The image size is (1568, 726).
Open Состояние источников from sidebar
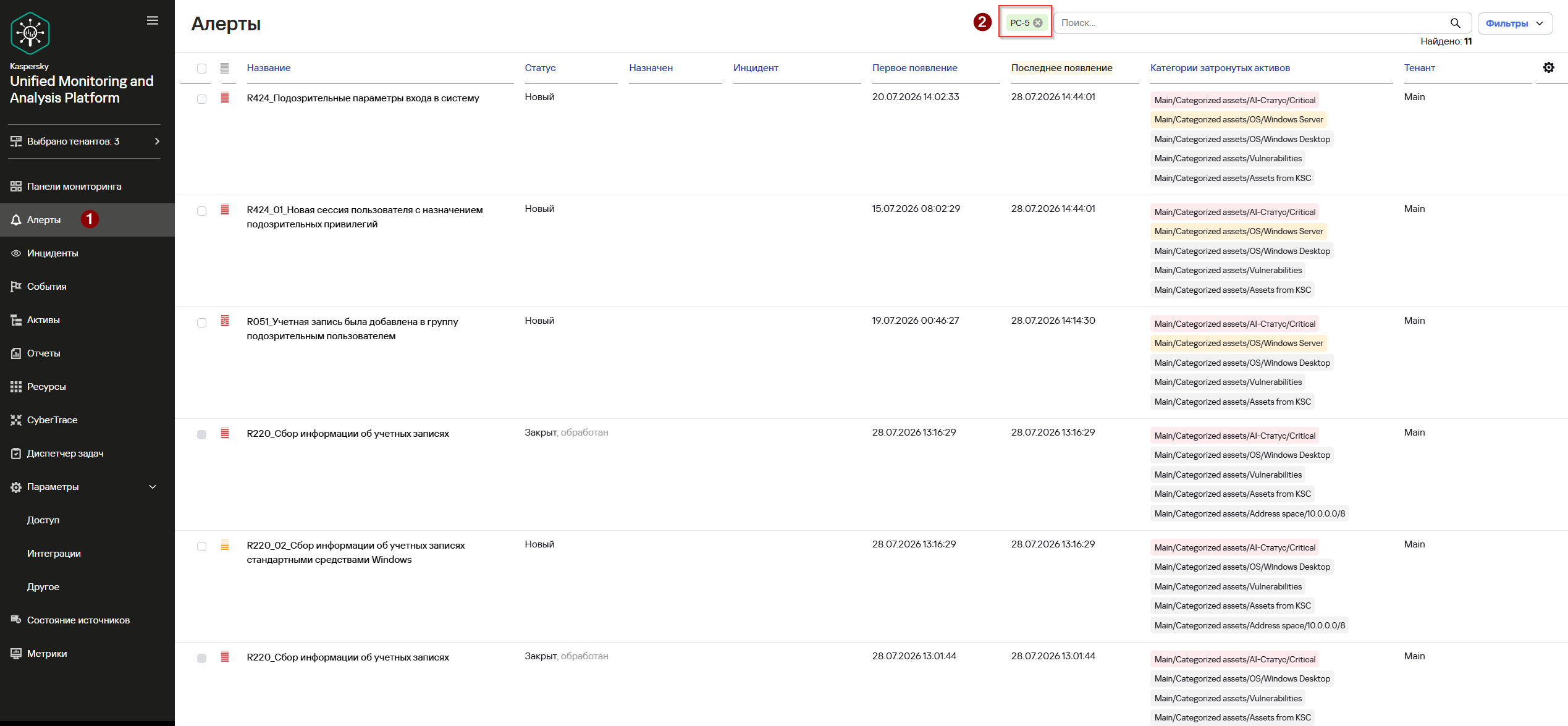coord(78,620)
